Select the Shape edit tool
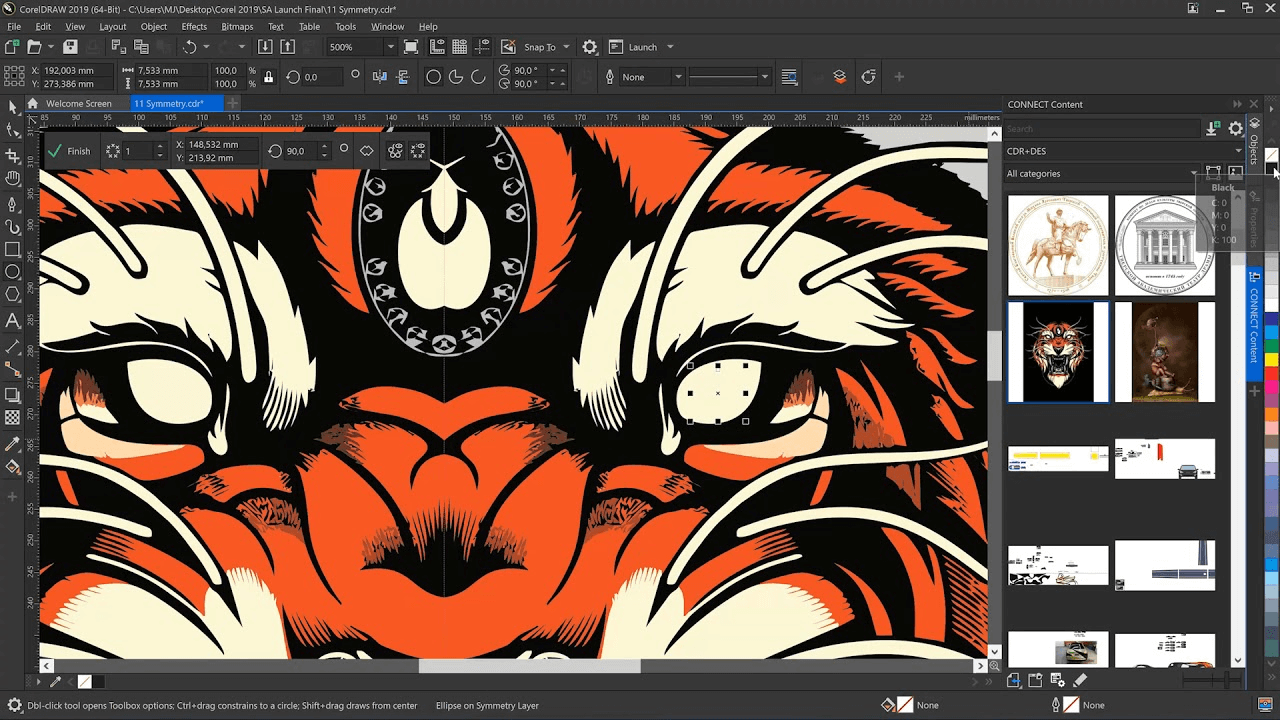The image size is (1280, 720). point(13,131)
